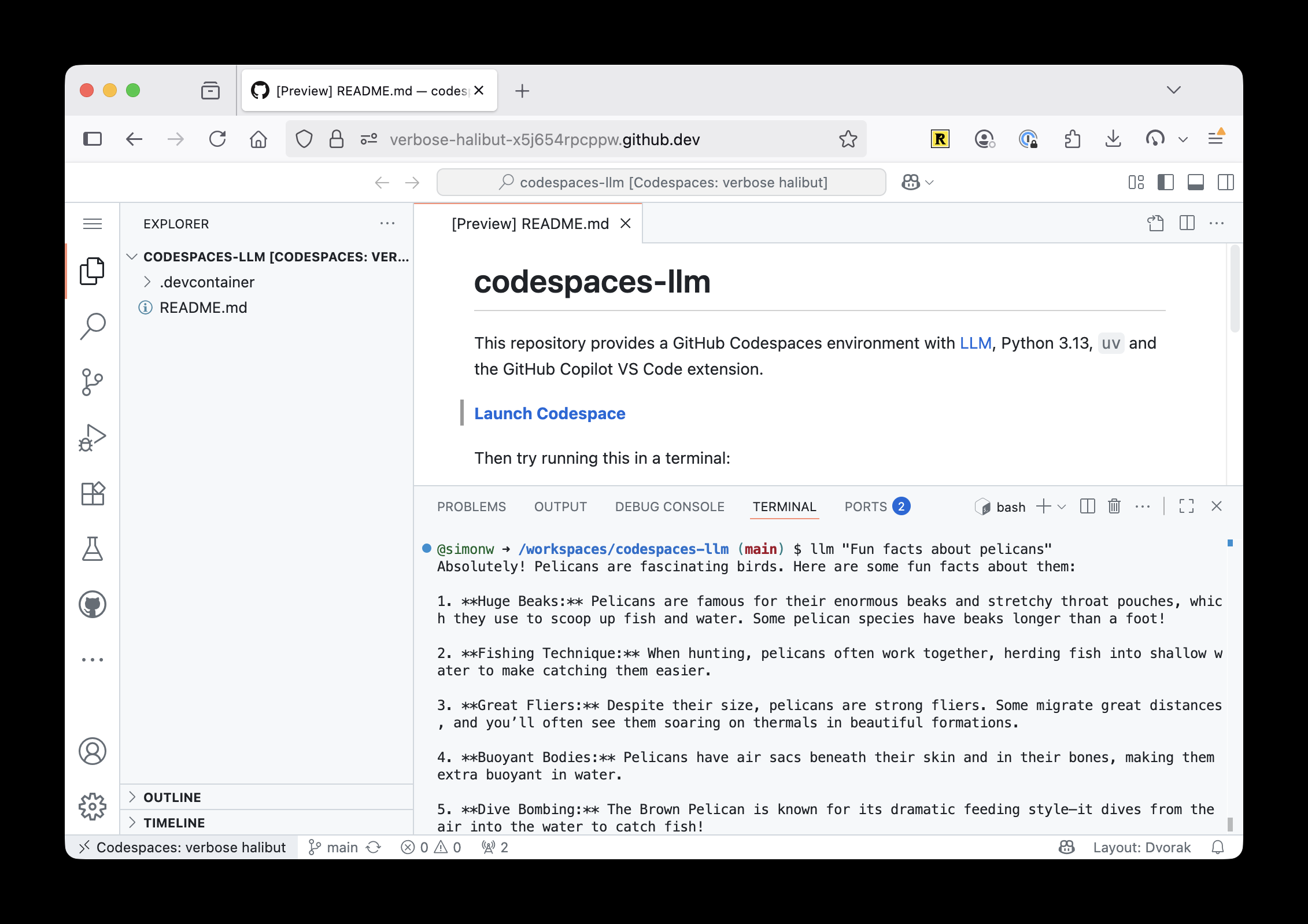Open the Copilot chat dropdown arrow

930,183
